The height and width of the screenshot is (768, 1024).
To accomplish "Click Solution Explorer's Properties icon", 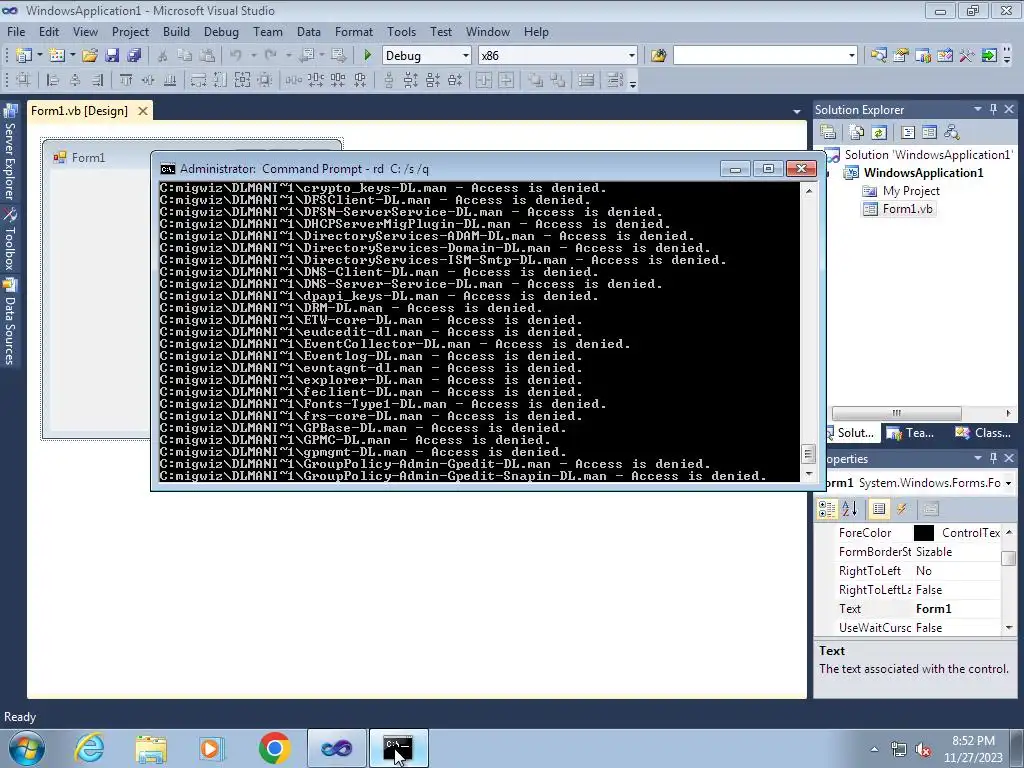I will tap(828, 133).
